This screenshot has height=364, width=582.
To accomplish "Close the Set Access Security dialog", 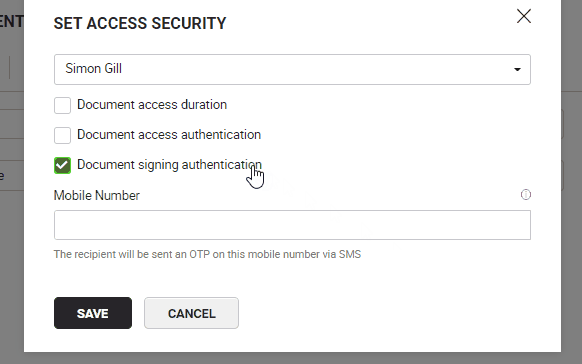I will [x=524, y=16].
